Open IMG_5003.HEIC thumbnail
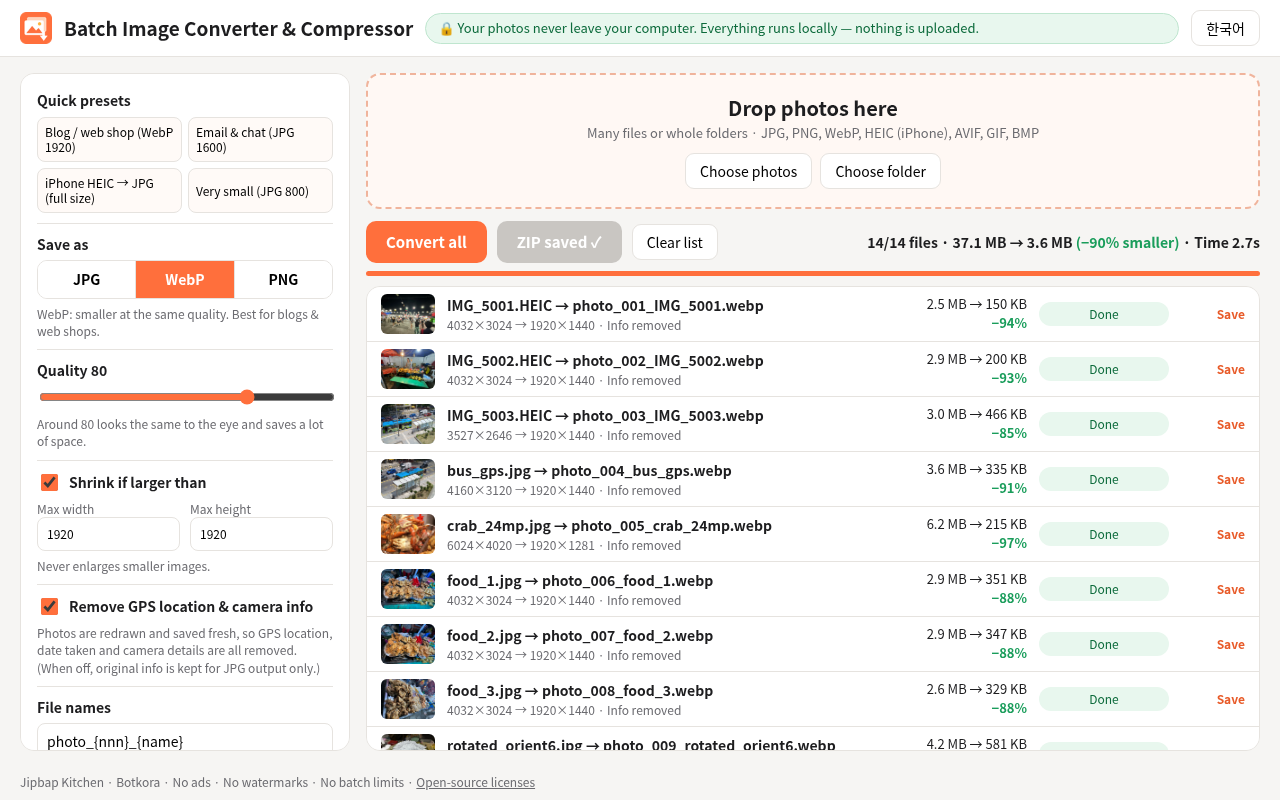1280x800 pixels. coord(408,424)
